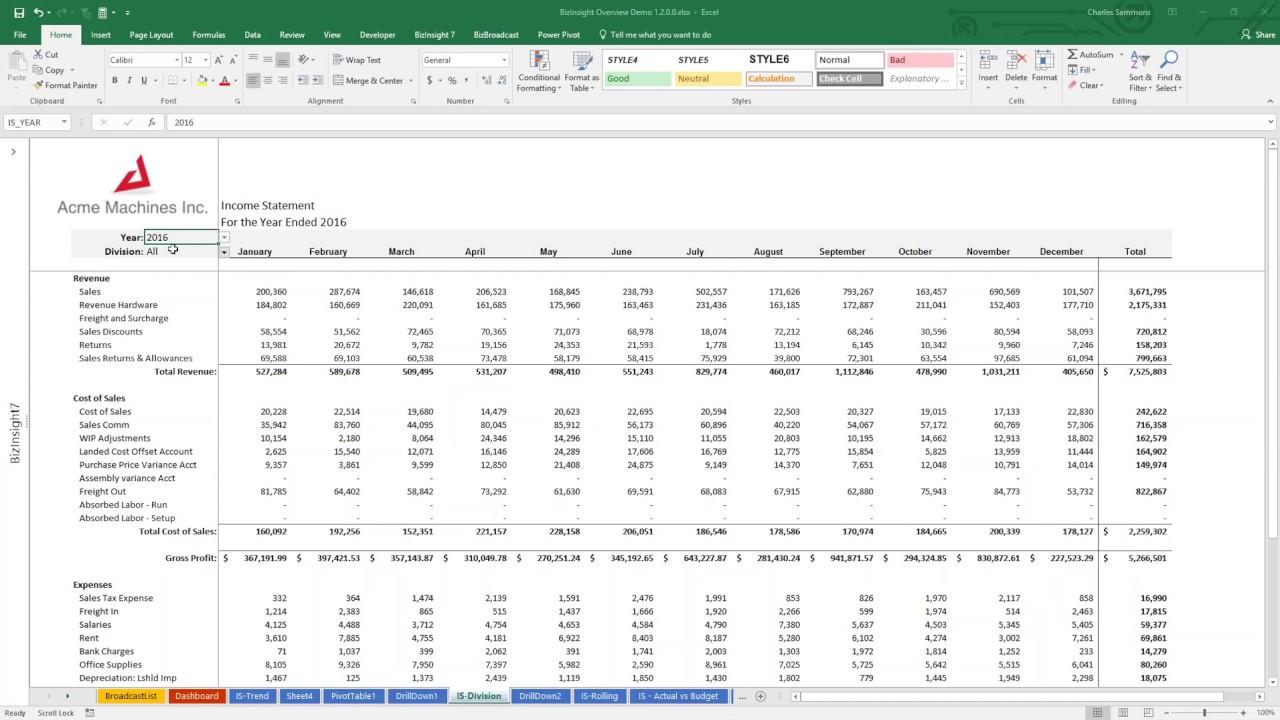The image size is (1280, 720).
Task: Click the Format Painter brush icon
Action: (38, 85)
